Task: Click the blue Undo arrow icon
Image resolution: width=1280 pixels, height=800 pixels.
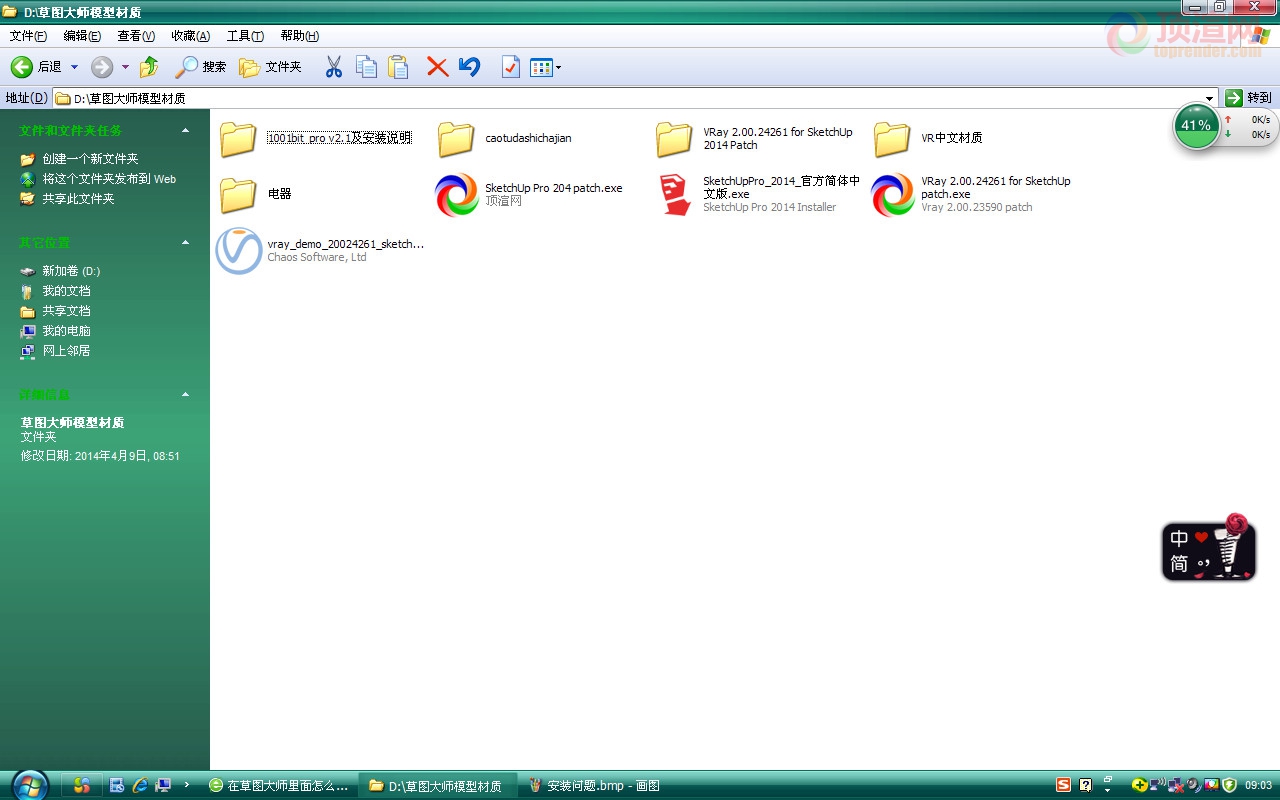Action: point(469,67)
